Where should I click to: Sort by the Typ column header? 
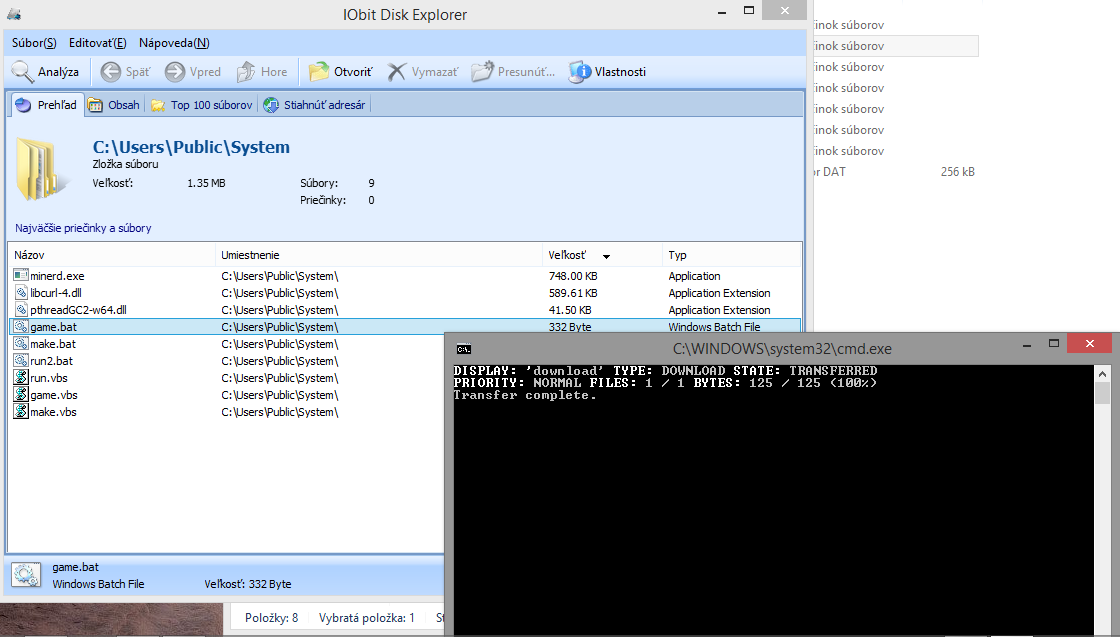[x=731, y=255]
